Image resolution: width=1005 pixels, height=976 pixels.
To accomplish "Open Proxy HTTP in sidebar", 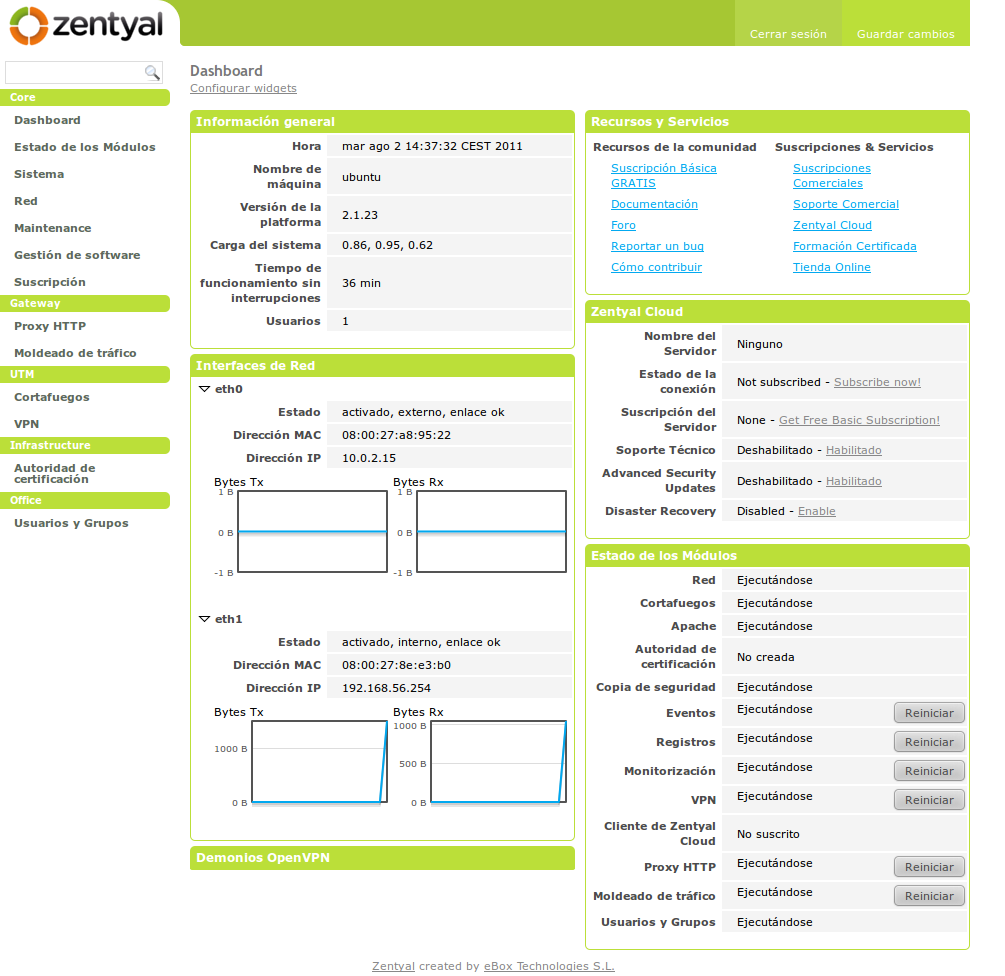I will [50, 326].
